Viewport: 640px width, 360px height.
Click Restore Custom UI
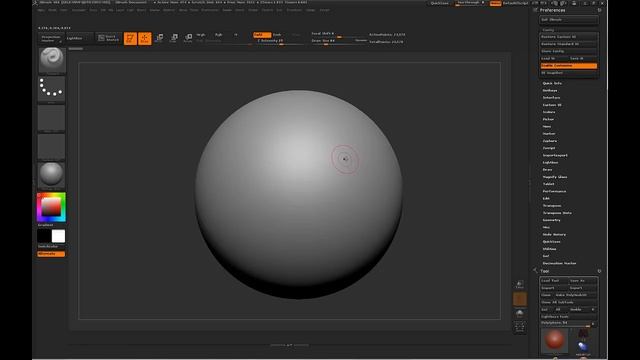pos(569,37)
